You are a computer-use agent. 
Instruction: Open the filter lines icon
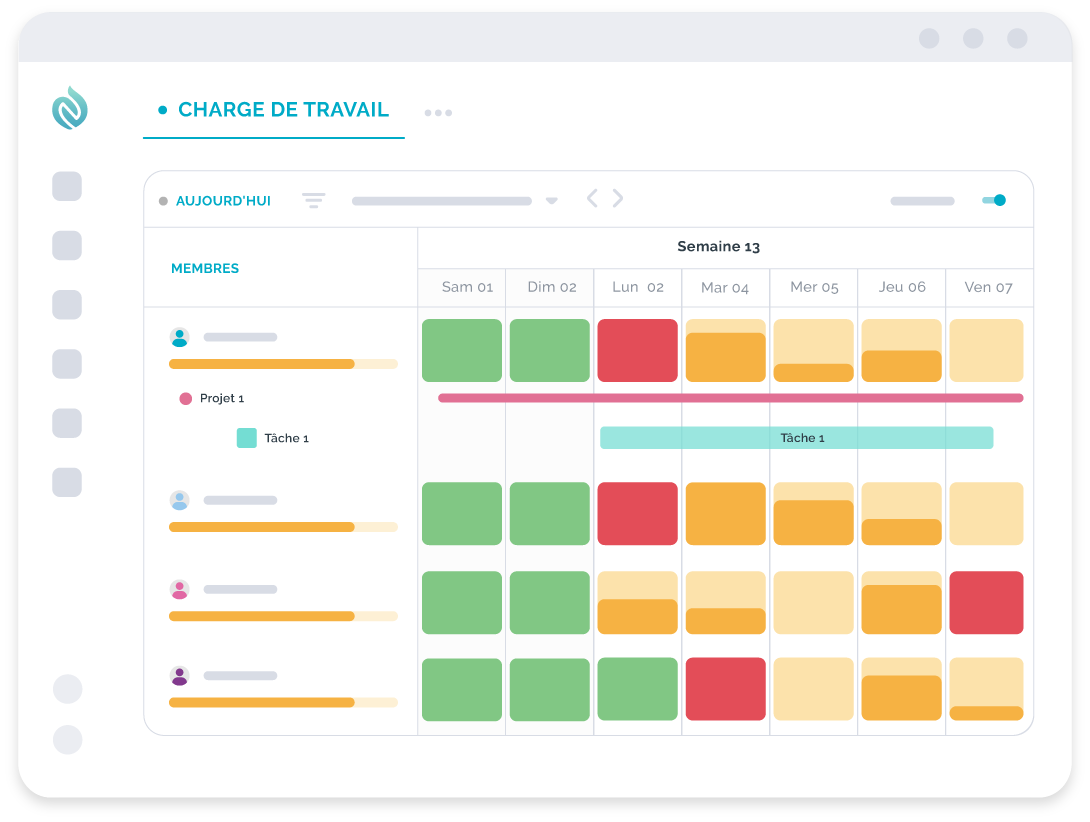tap(314, 200)
